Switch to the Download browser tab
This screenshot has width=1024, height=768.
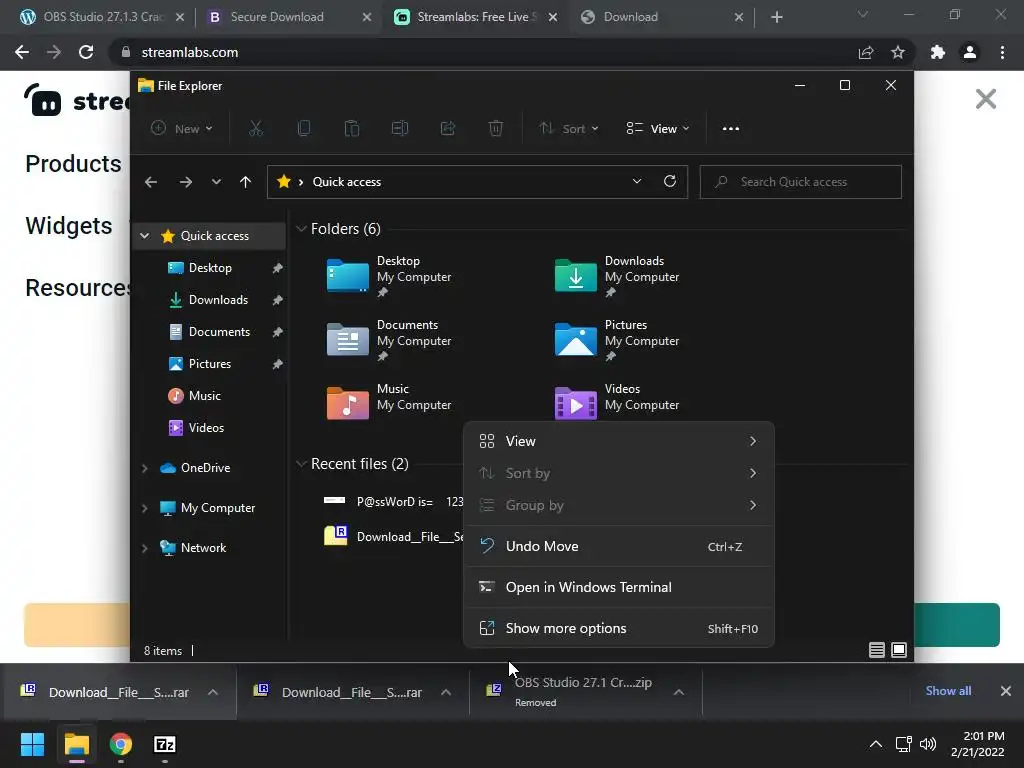click(x=663, y=17)
